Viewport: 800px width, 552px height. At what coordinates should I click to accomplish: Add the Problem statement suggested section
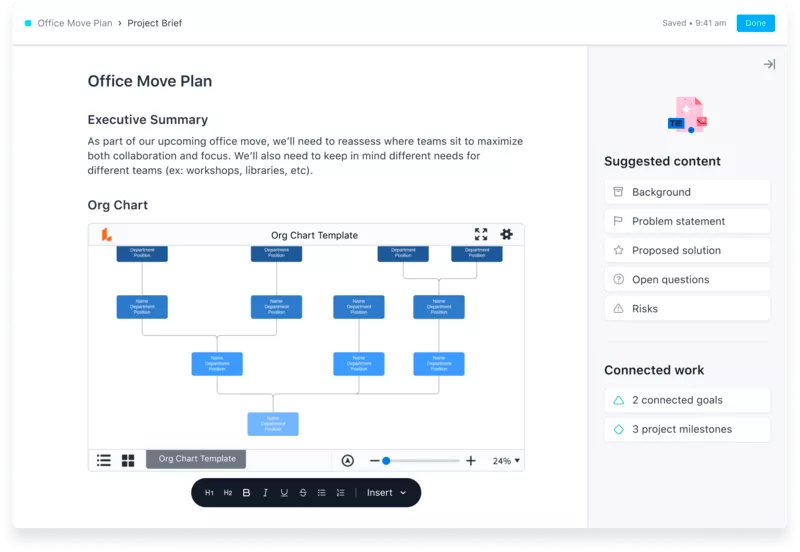click(687, 221)
